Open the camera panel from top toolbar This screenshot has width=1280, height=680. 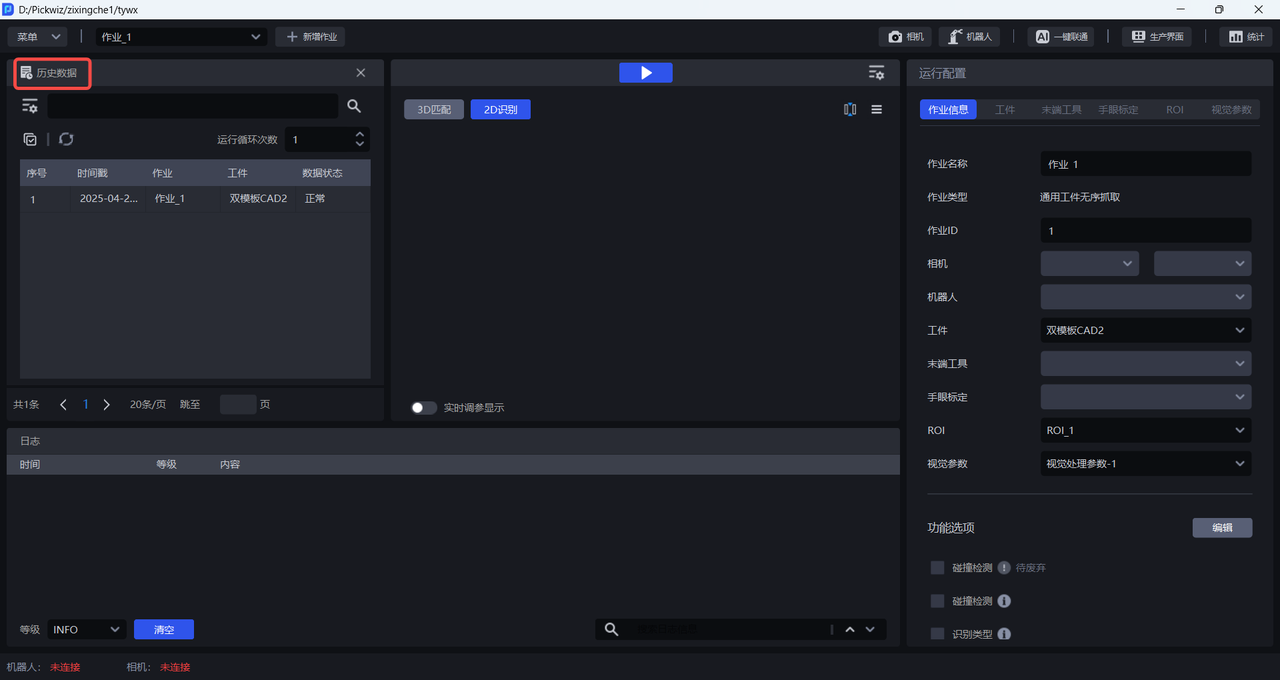pyautogui.click(x=905, y=37)
